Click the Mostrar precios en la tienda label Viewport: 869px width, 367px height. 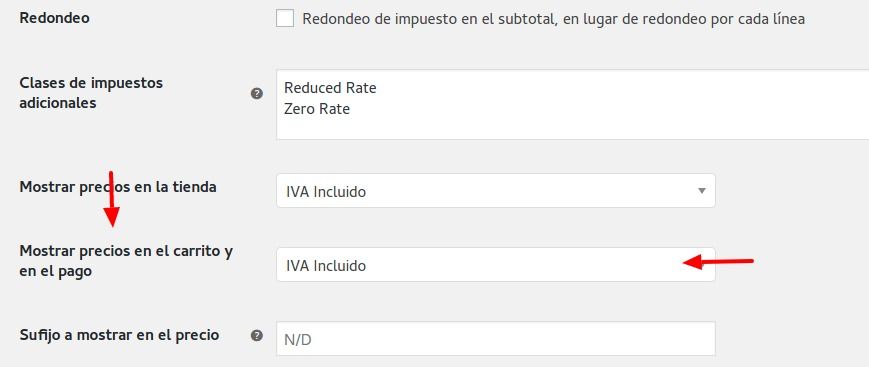click(x=118, y=187)
